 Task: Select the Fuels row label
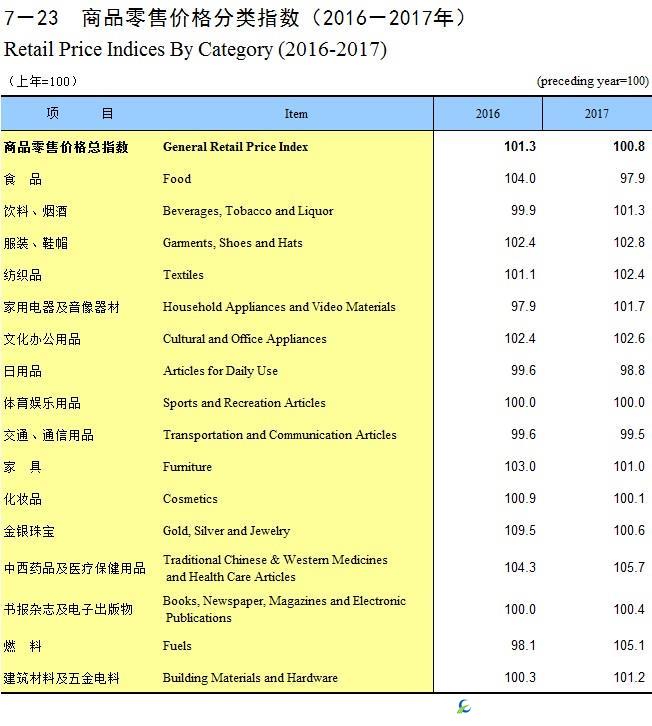coord(177,645)
